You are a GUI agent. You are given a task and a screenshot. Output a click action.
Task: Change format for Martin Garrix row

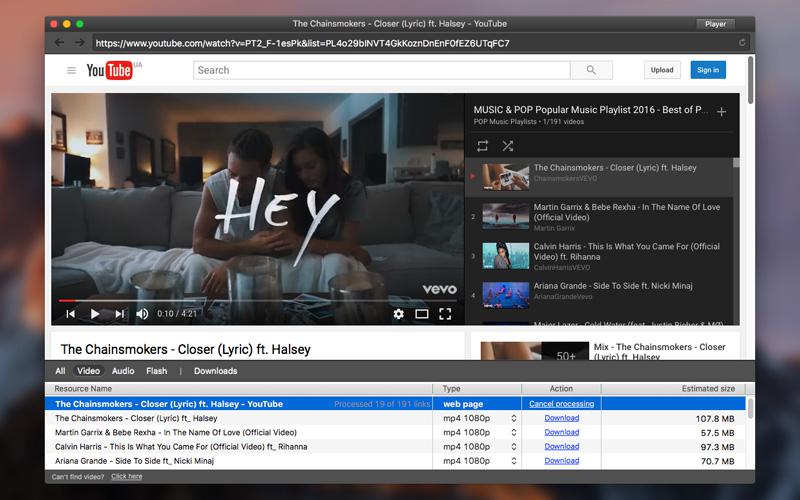point(514,432)
